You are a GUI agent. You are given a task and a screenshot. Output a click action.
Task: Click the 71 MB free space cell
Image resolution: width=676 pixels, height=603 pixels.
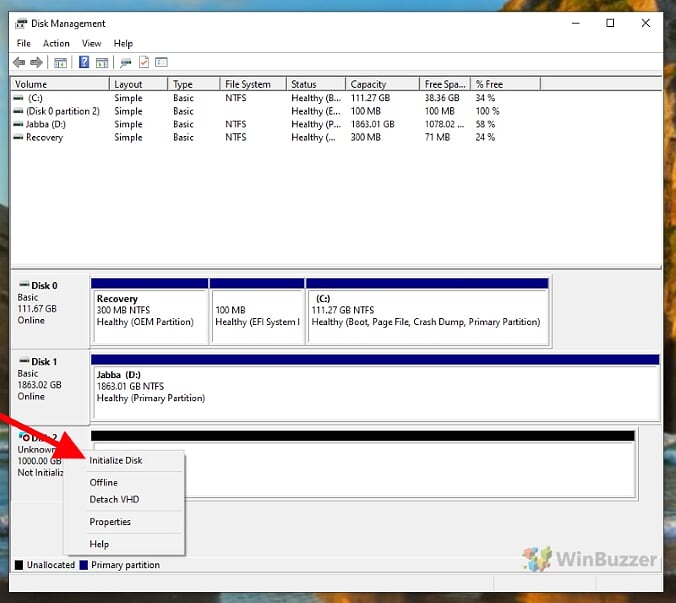pyautogui.click(x=437, y=137)
